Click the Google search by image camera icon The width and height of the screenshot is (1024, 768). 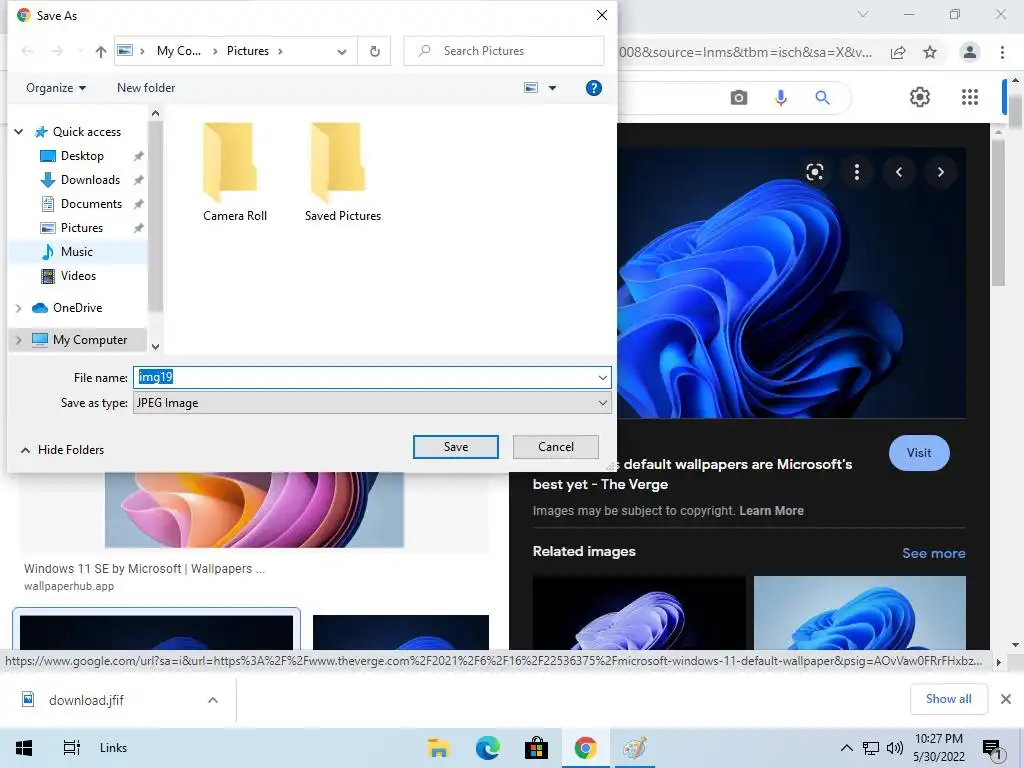coord(739,98)
